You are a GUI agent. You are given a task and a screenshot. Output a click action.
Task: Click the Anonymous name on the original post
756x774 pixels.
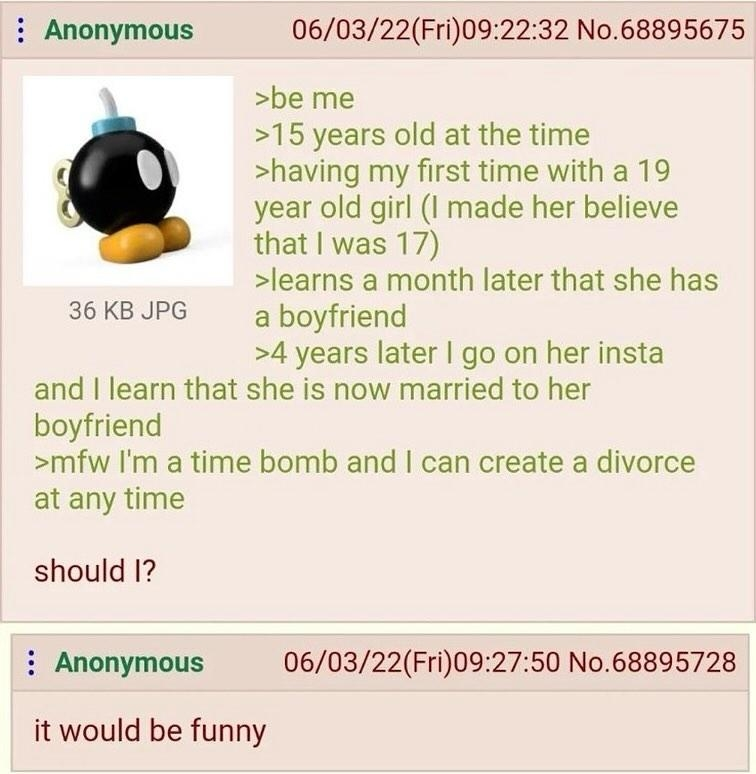tap(119, 30)
